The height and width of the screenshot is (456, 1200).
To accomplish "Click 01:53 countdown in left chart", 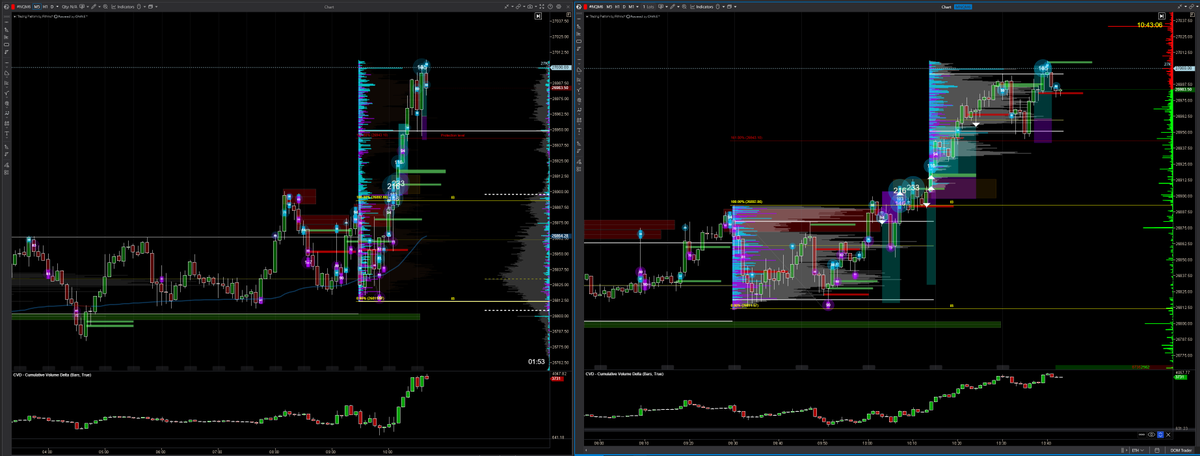I will click(x=536, y=361).
